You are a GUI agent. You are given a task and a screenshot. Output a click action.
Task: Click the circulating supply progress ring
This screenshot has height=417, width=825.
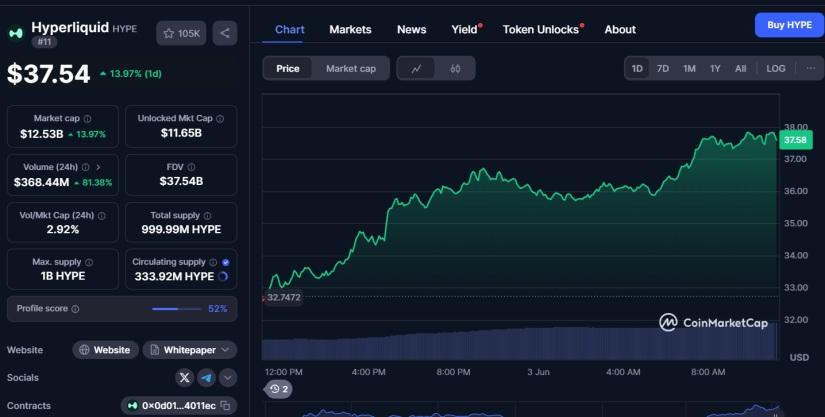(223, 277)
